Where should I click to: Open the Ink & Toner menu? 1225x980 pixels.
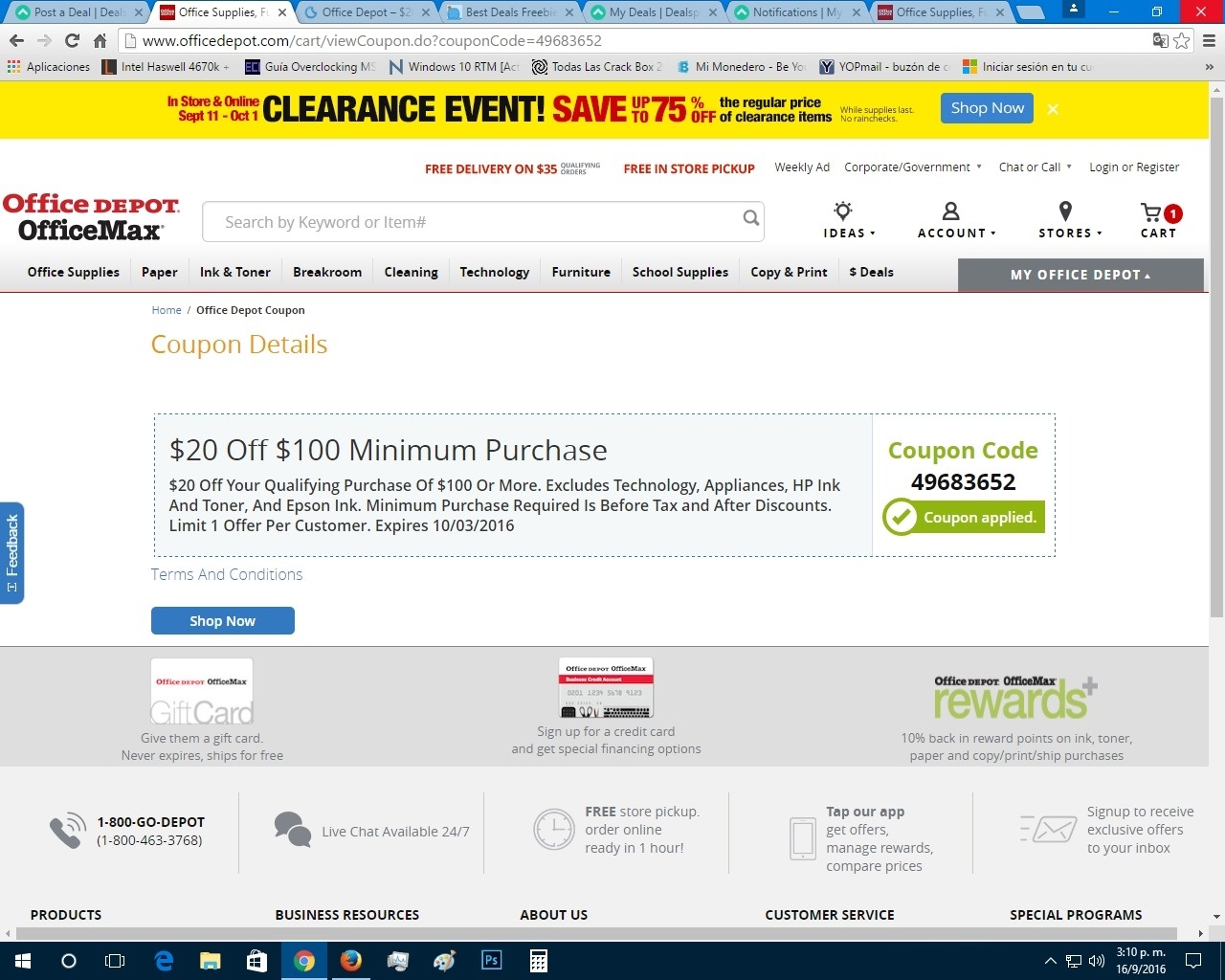tap(235, 272)
